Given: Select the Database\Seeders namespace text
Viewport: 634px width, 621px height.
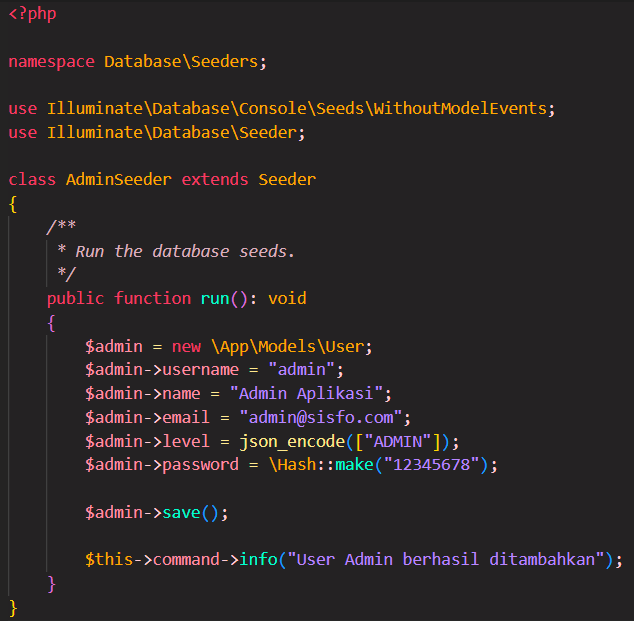Looking at the screenshot, I should click(181, 62).
